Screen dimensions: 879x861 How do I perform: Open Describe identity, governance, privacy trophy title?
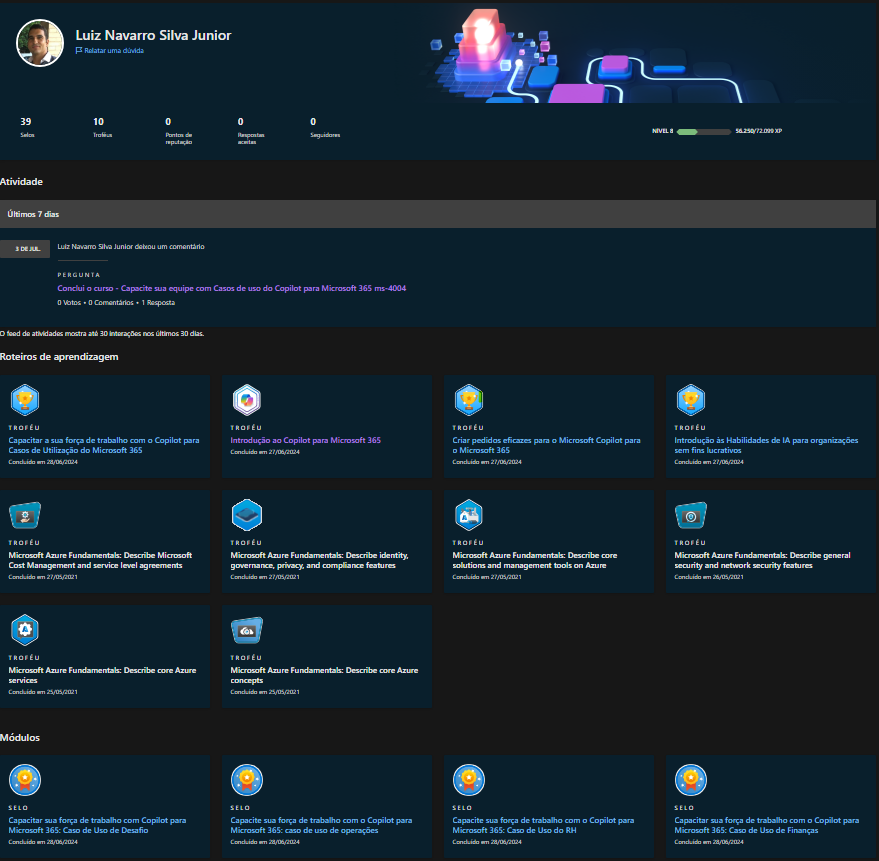click(x=320, y=560)
